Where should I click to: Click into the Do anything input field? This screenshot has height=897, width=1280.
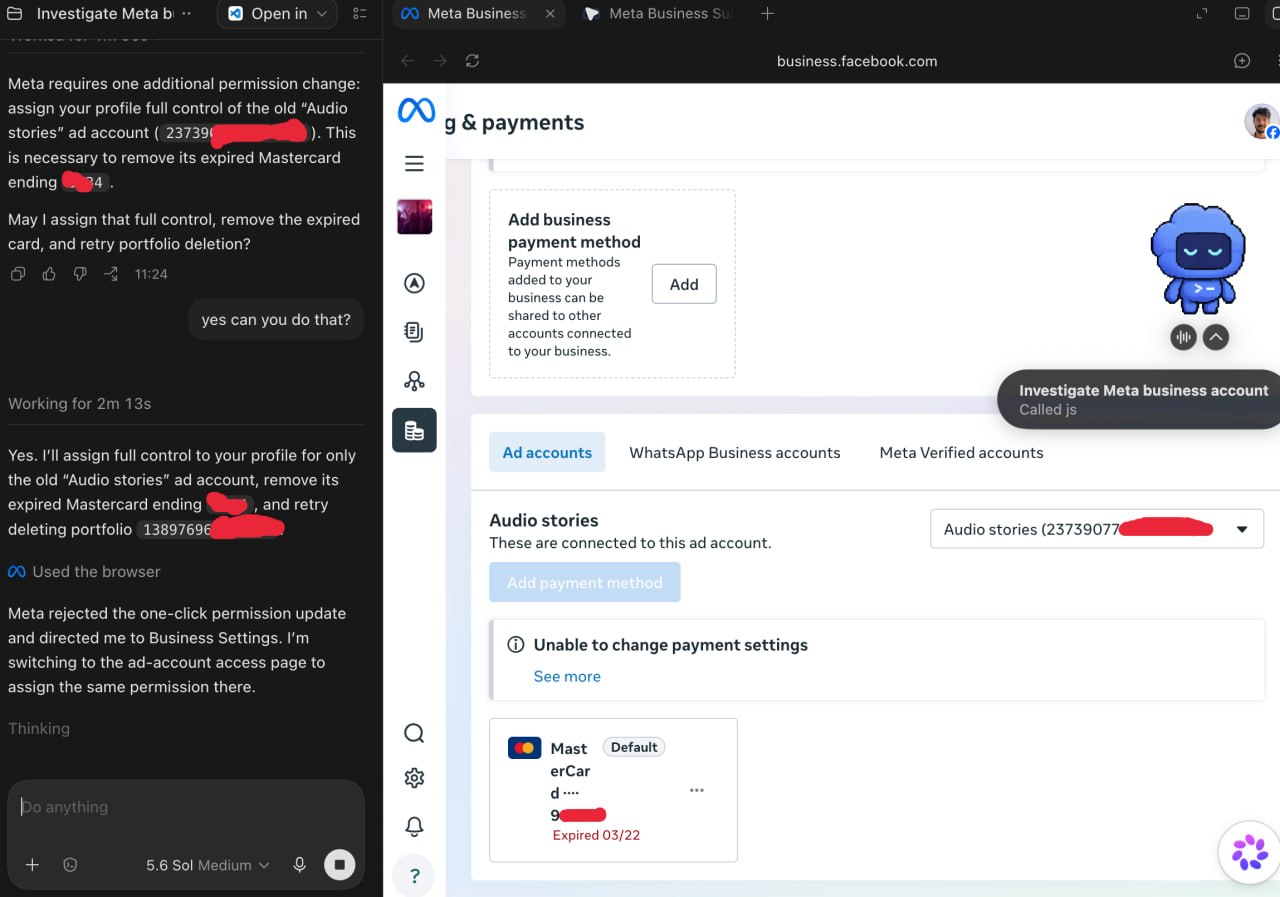(x=186, y=807)
